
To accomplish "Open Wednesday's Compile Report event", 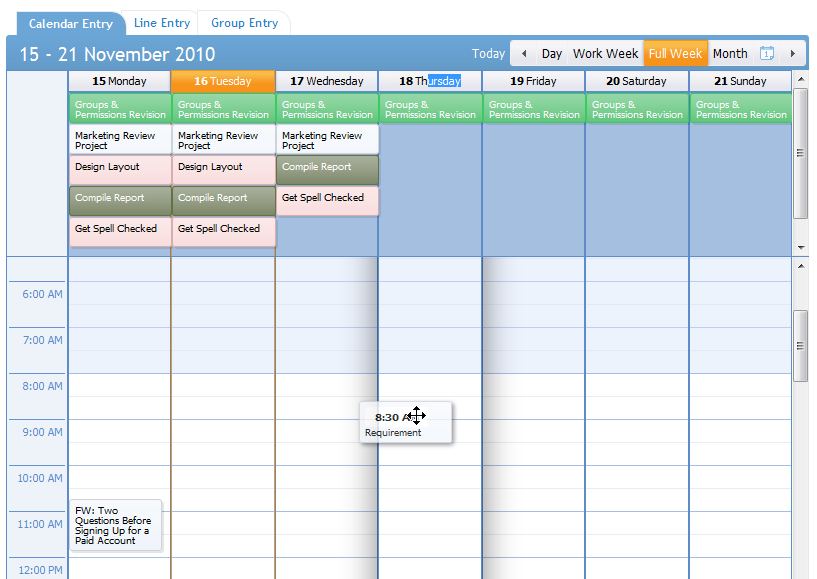I will (x=327, y=170).
